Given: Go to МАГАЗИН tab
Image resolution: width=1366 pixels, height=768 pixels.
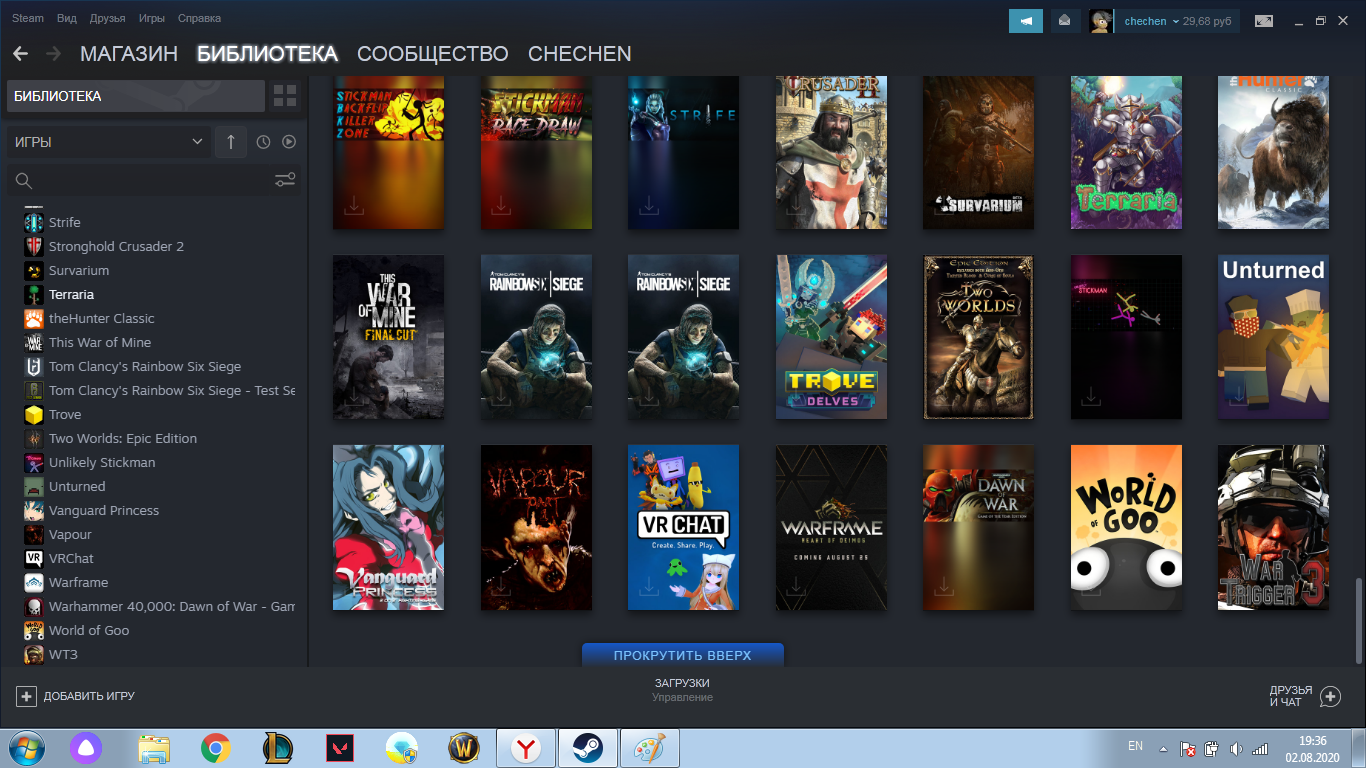Looking at the screenshot, I should pos(129,54).
